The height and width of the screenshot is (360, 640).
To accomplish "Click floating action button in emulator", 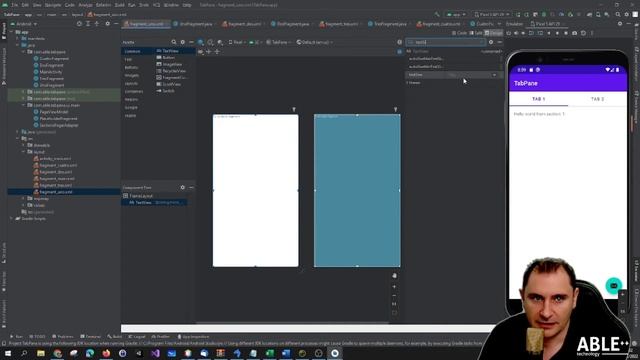I will 613,286.
